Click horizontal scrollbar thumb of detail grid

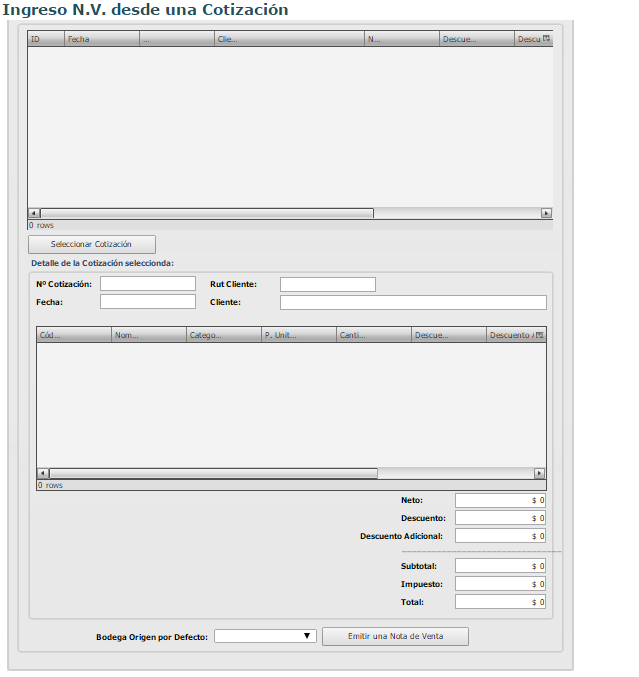click(x=213, y=473)
